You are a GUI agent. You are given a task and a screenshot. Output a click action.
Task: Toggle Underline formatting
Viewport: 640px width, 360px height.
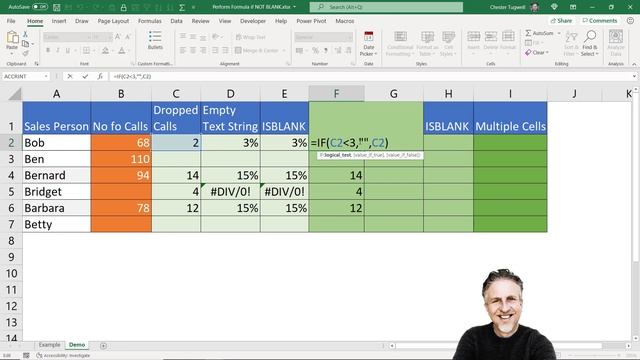tap(68, 51)
